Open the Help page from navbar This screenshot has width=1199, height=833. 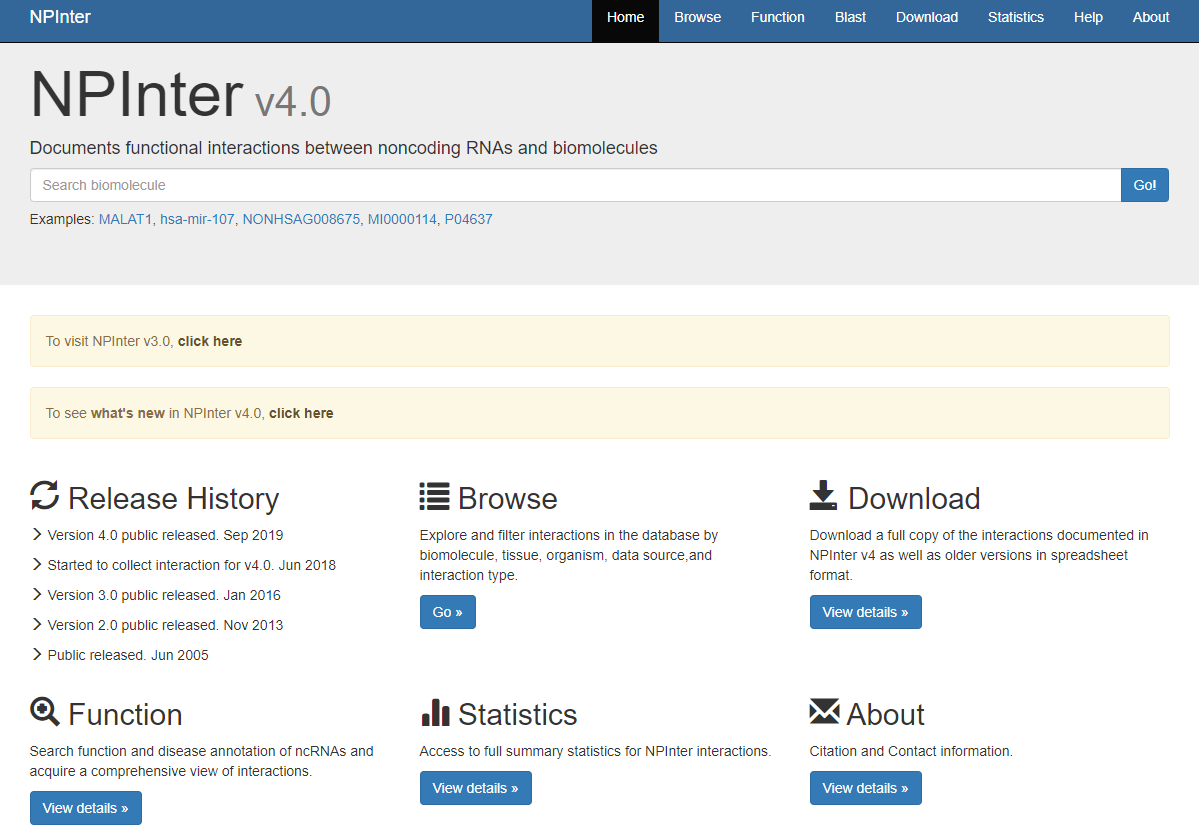click(x=1088, y=17)
